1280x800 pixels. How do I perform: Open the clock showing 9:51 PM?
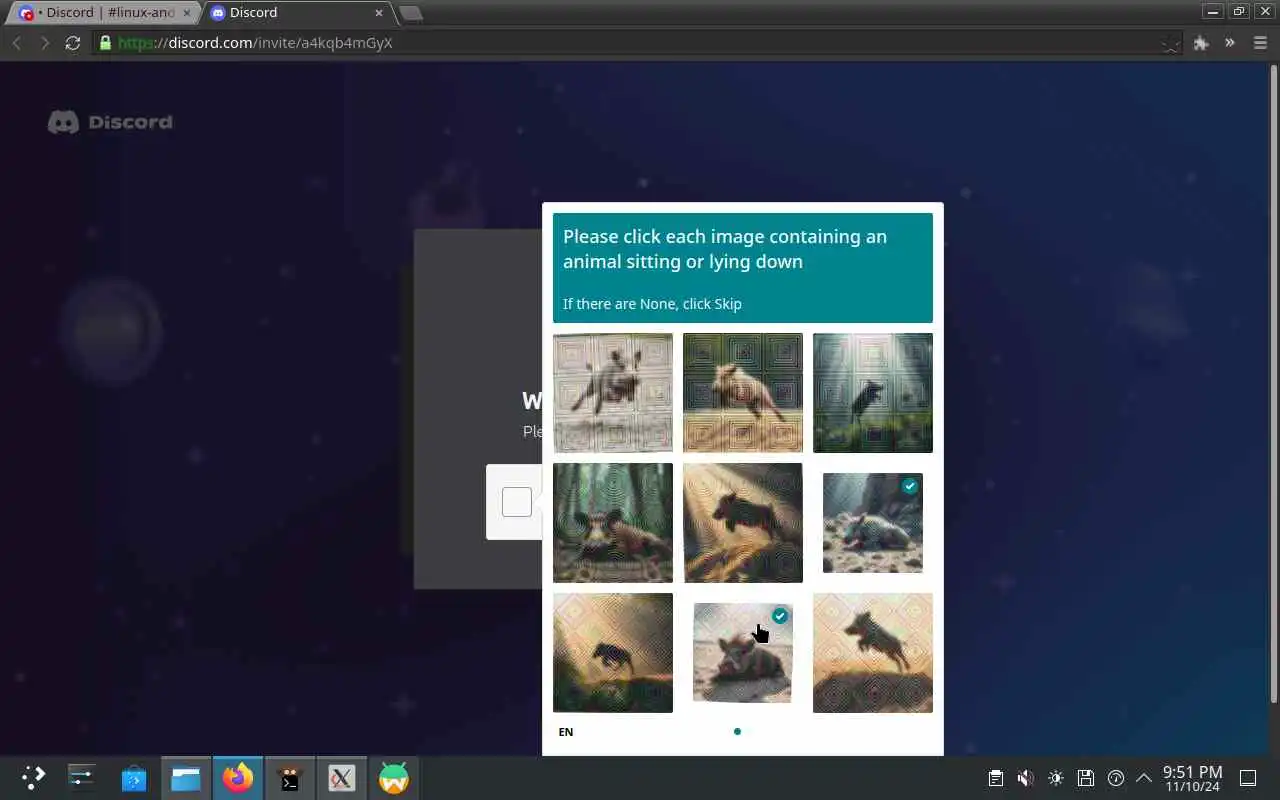pos(1192,778)
